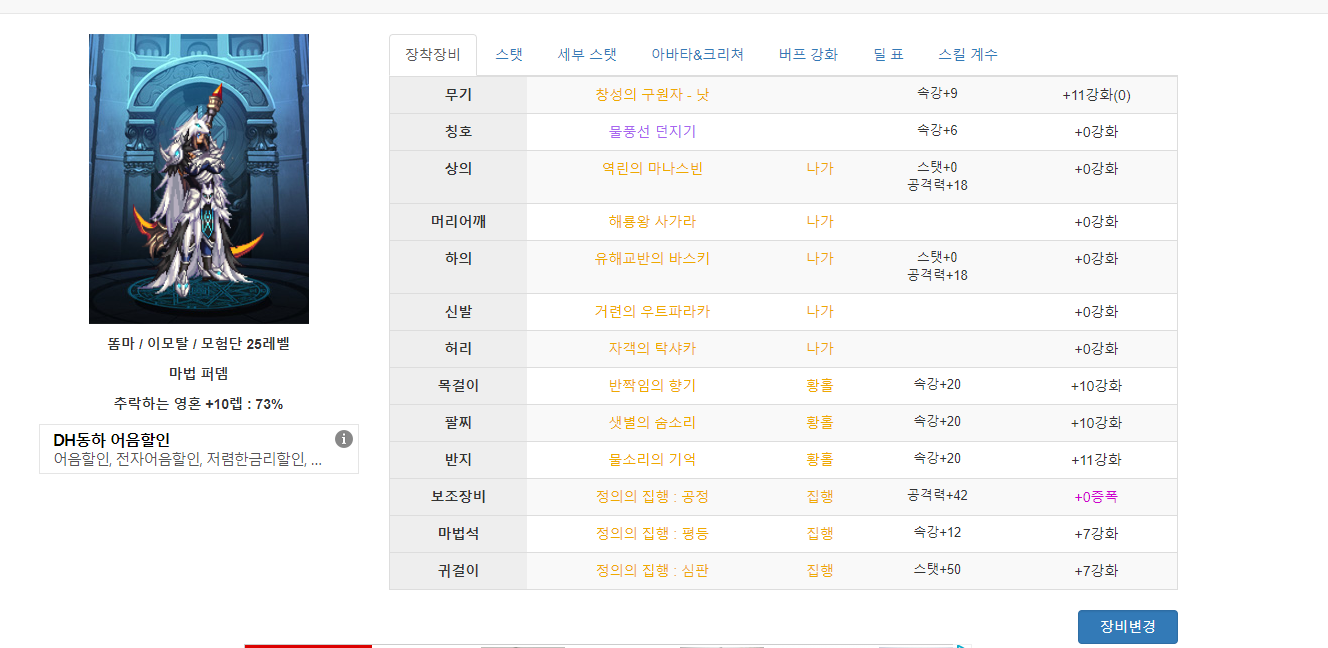This screenshot has height=648, width=1328.
Task: Click the 추락하는 영혼 +10렙 : 73% text
Action: click(x=199, y=404)
